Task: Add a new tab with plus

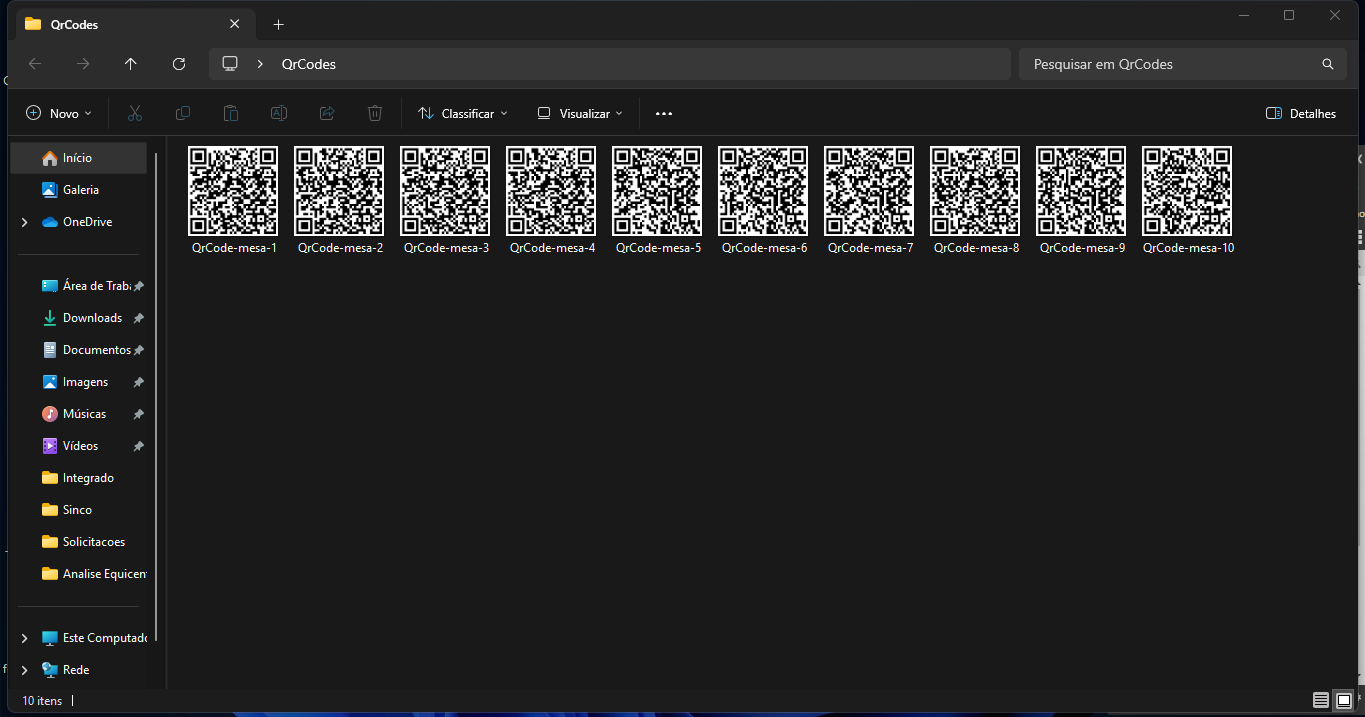Action: pos(279,24)
